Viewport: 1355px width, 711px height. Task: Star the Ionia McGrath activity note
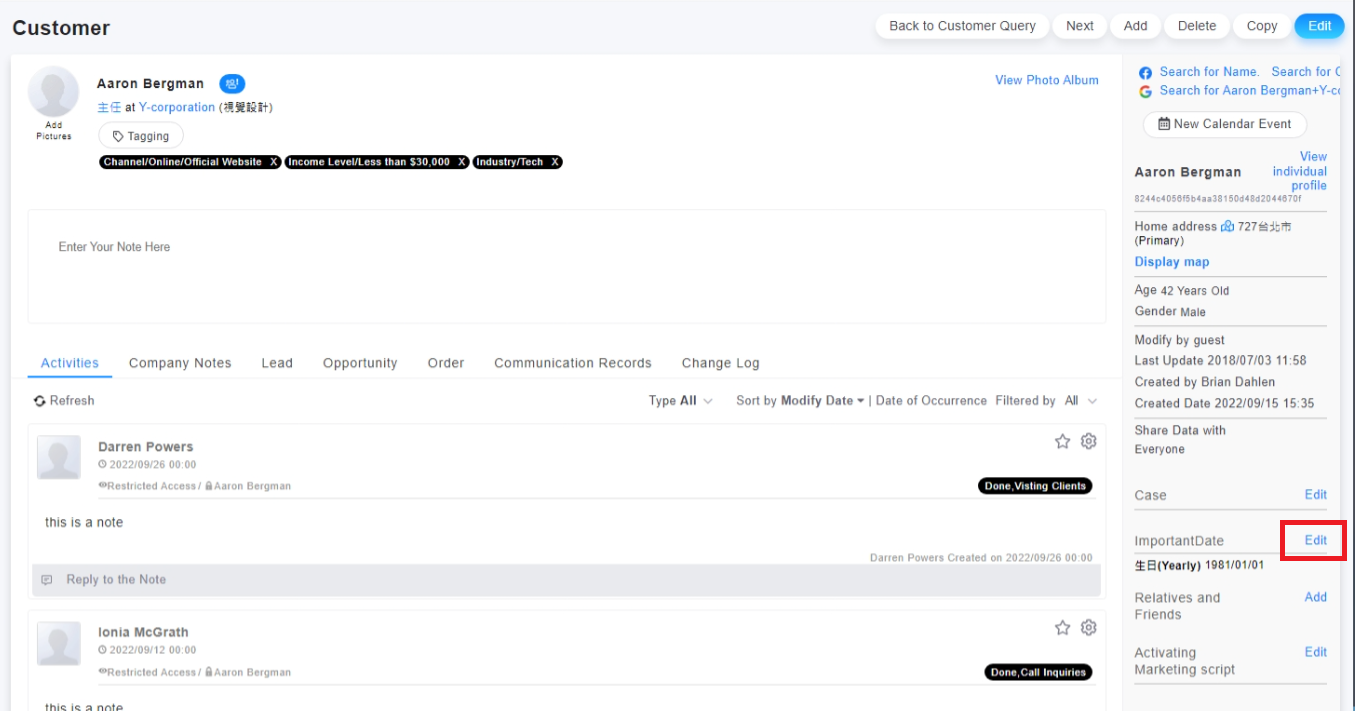coord(1062,627)
